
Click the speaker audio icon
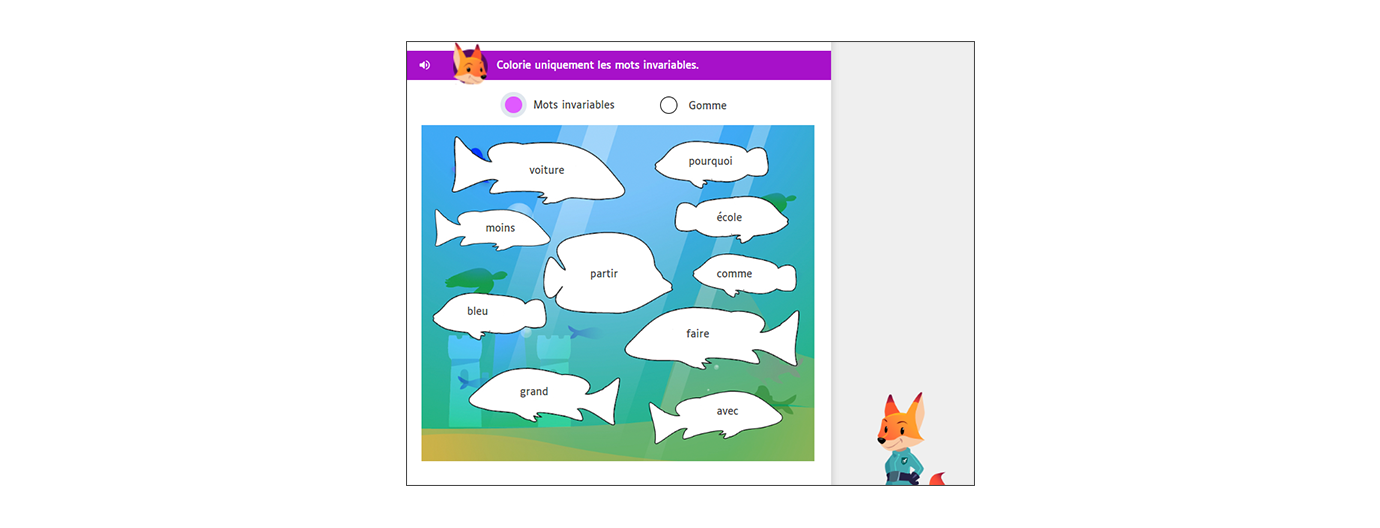425,65
